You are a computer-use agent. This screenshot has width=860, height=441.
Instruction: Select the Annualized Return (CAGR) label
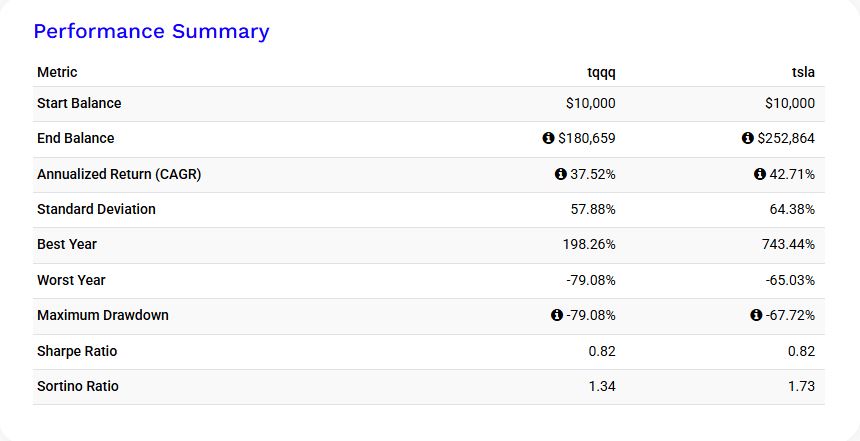(x=119, y=174)
